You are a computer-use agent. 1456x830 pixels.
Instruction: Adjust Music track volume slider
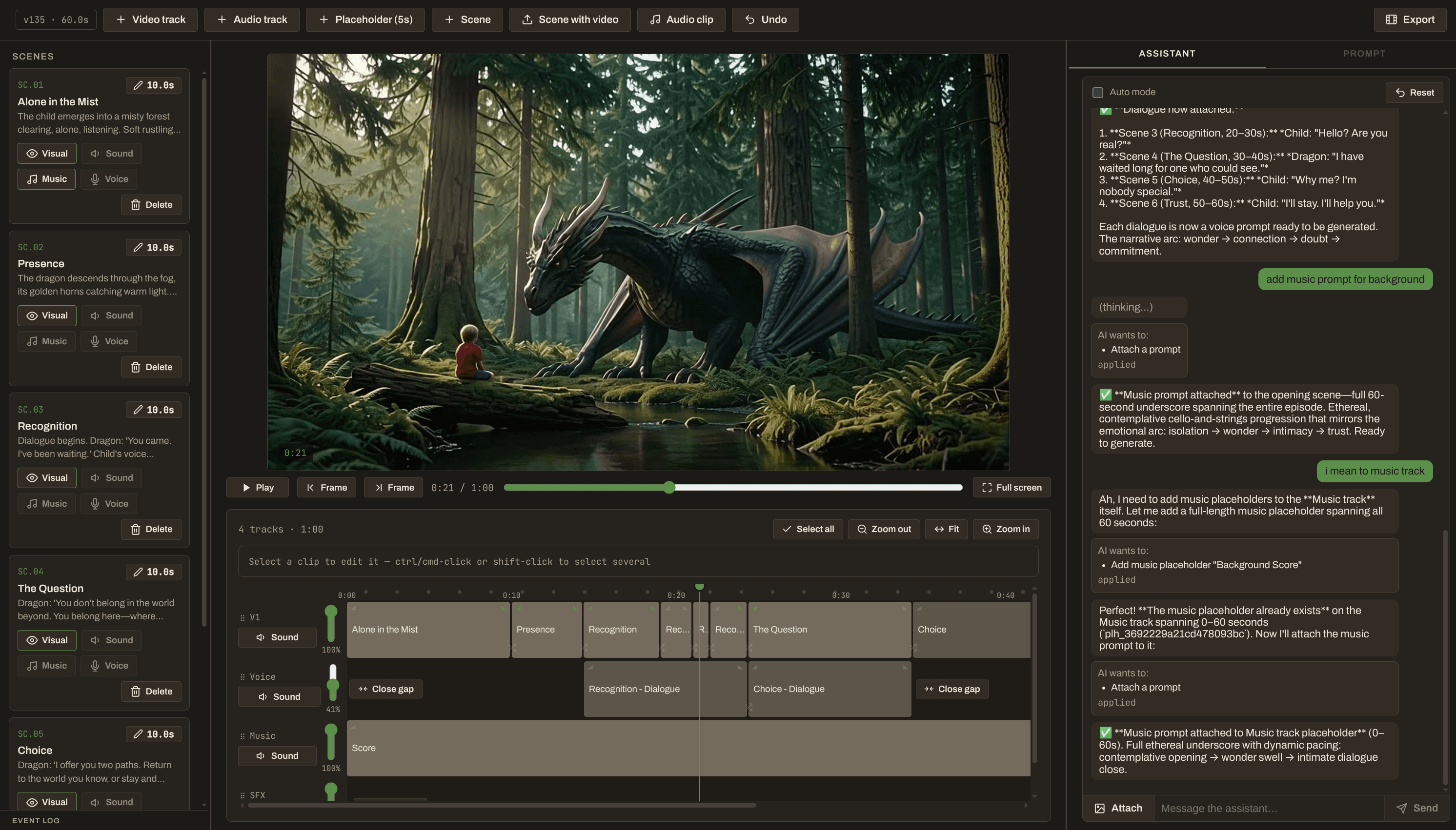[331, 742]
